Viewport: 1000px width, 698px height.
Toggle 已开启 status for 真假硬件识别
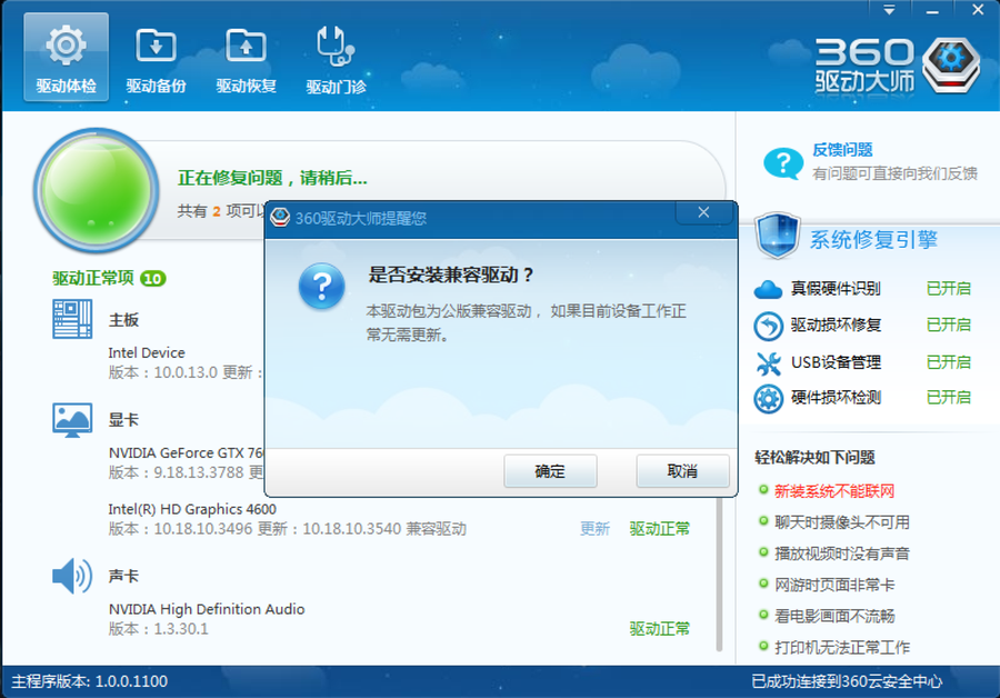coord(948,288)
